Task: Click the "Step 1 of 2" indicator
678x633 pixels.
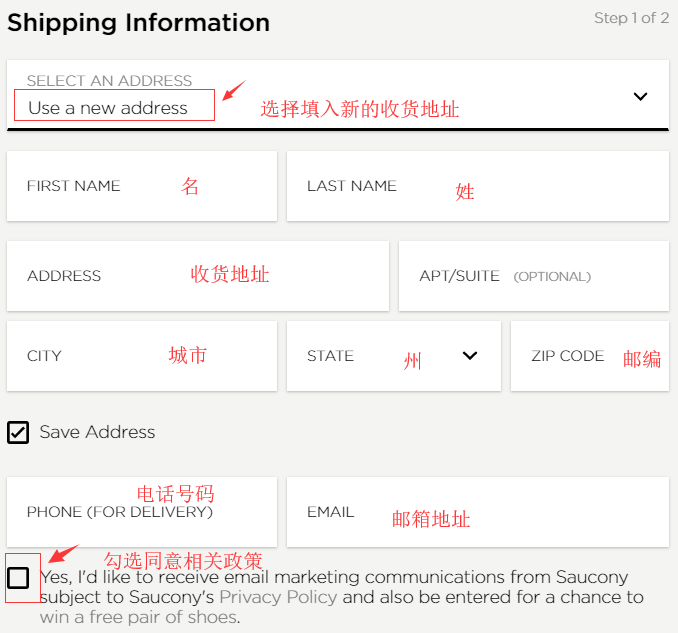Action: click(631, 18)
